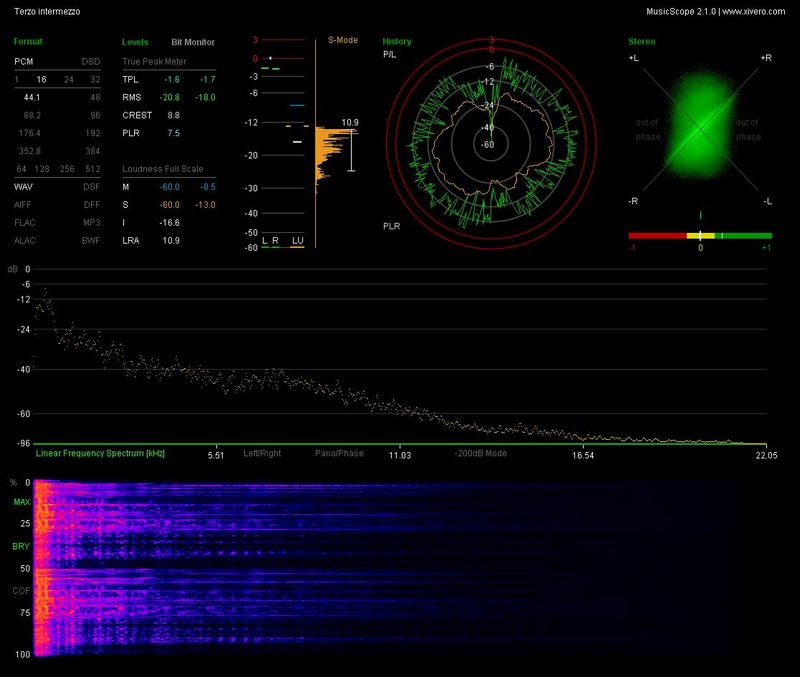800x677 pixels.
Task: Select the 48 sample rate
Action: (x=95, y=97)
